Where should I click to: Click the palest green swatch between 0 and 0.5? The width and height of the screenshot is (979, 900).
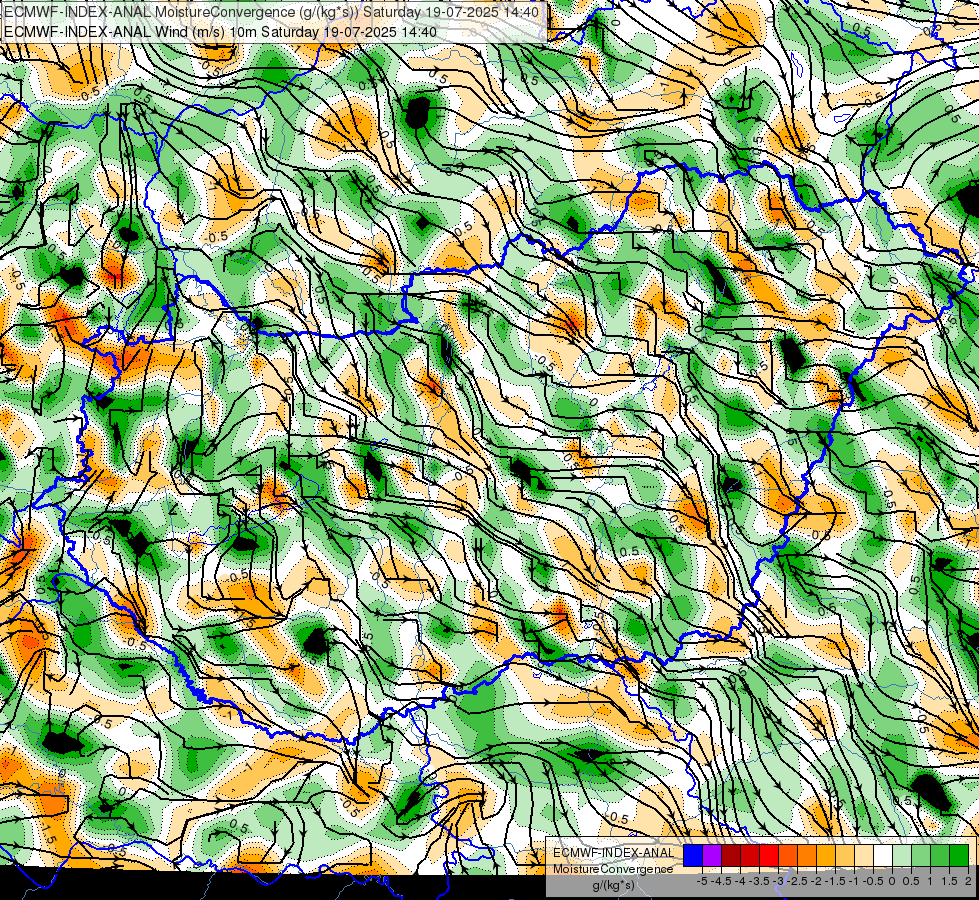pos(902,855)
